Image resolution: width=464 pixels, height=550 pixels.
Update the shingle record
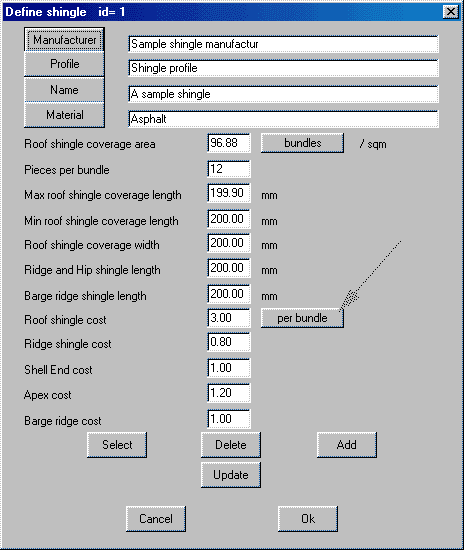click(231, 475)
